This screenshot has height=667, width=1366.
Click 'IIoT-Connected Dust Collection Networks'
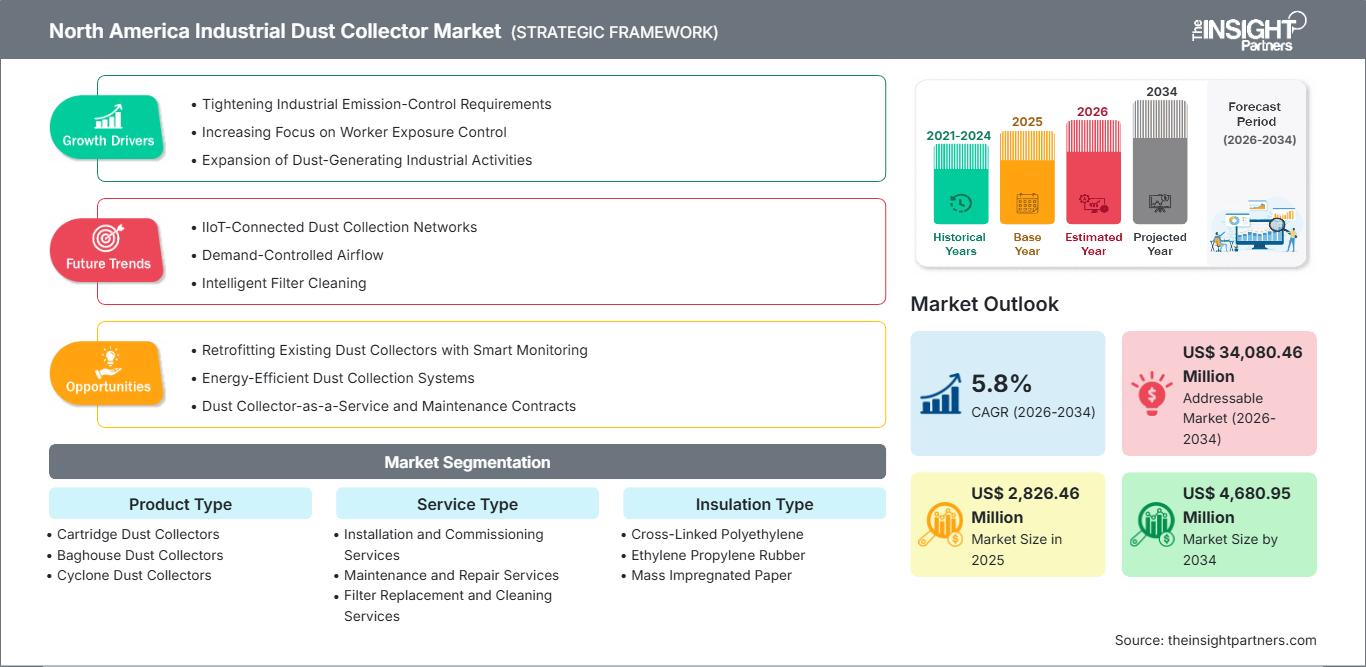[x=340, y=227]
